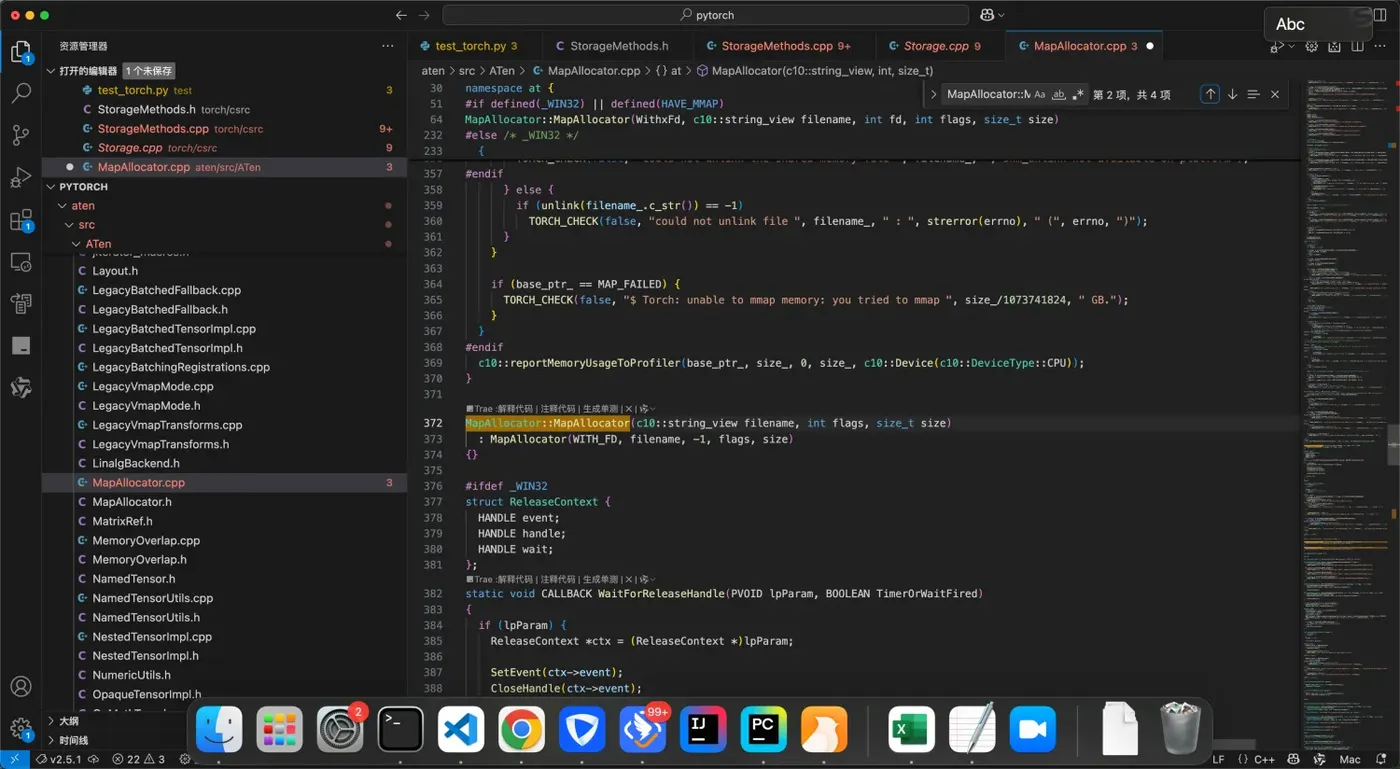Collapse the src folder
Image resolution: width=1400 pixels, height=769 pixels.
pos(70,225)
